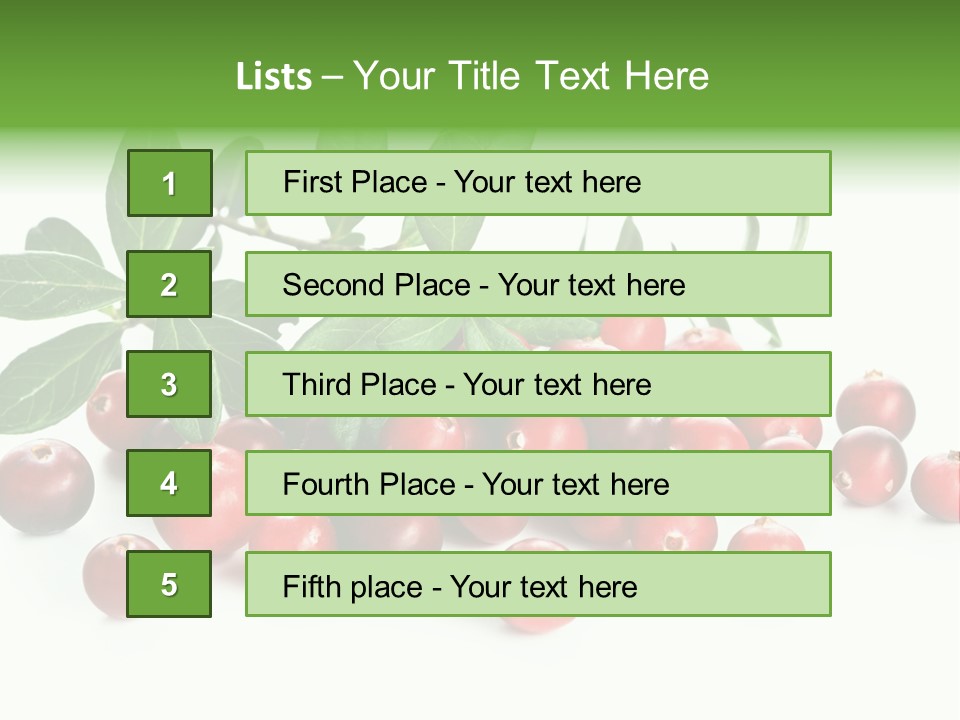Screen dimensions: 960x720
Task: Click the blank white area below the list
Action: coord(480,670)
